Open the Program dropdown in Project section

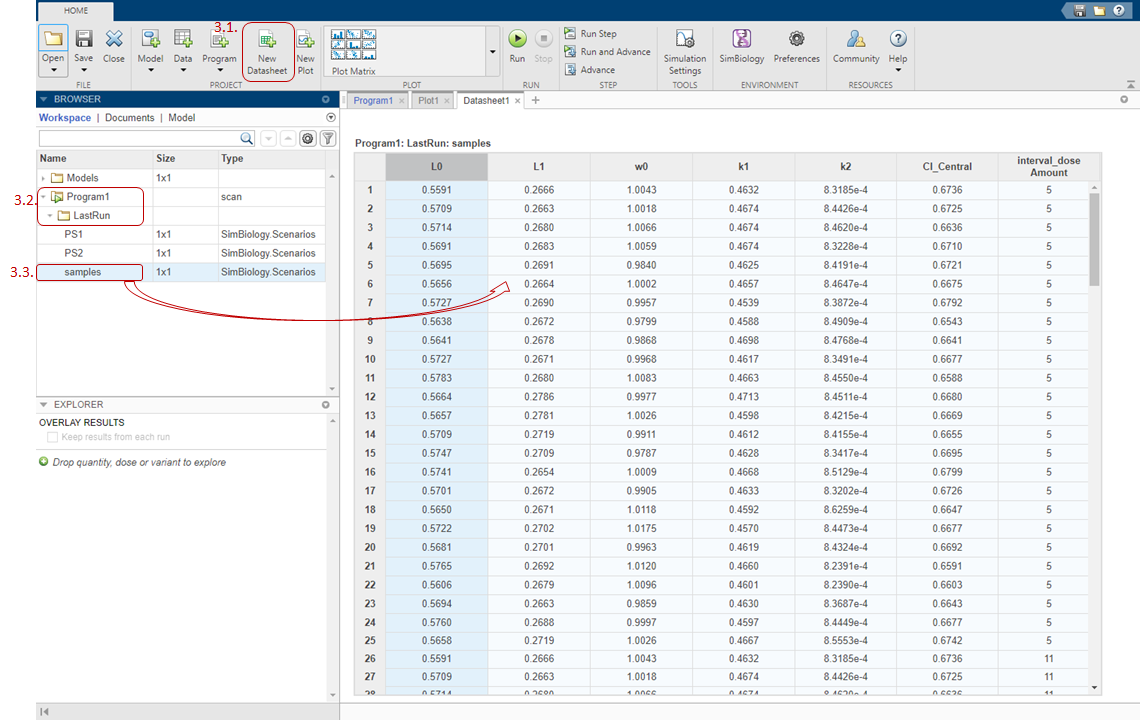(219, 70)
